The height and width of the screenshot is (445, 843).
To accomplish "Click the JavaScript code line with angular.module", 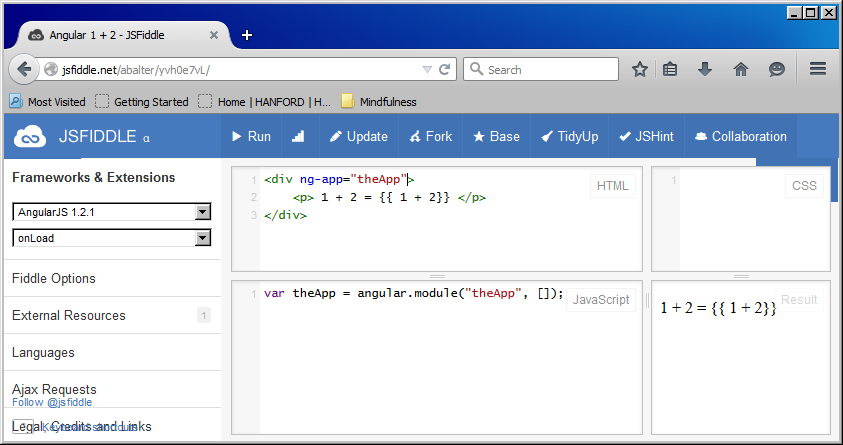I will click(413, 294).
